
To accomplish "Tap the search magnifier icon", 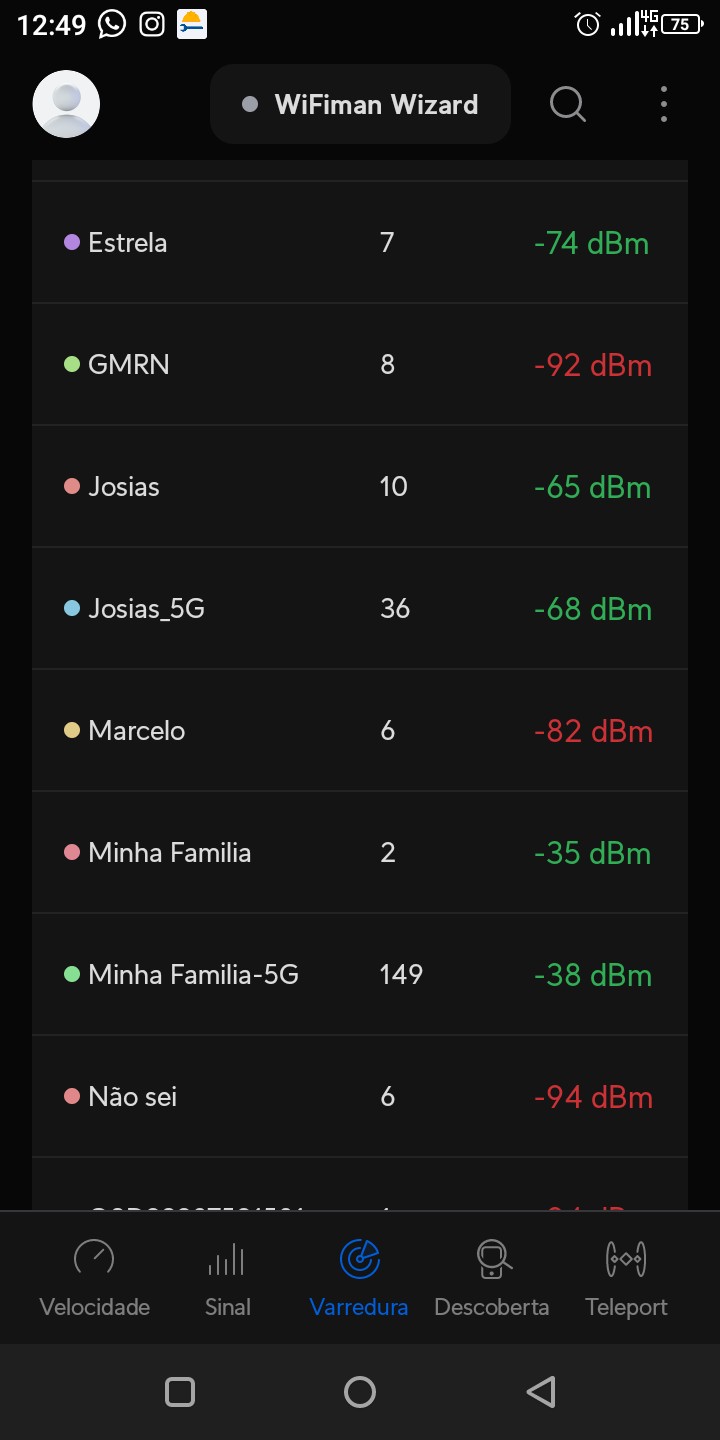I will 567,104.
